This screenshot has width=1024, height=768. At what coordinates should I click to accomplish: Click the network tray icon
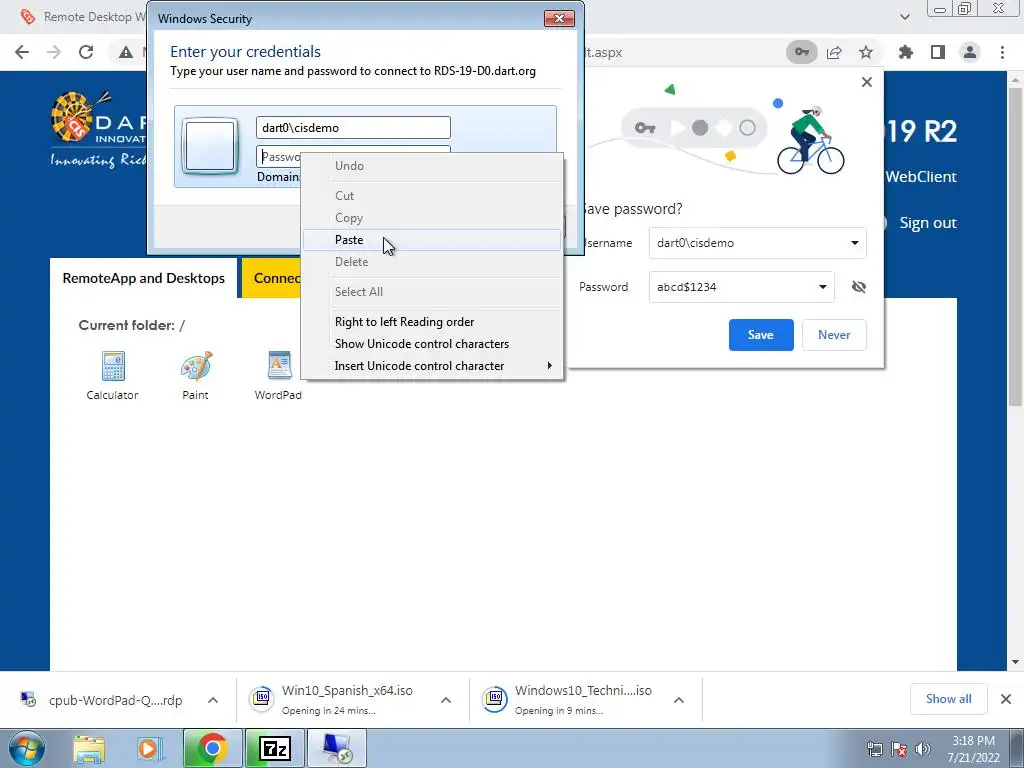point(874,749)
